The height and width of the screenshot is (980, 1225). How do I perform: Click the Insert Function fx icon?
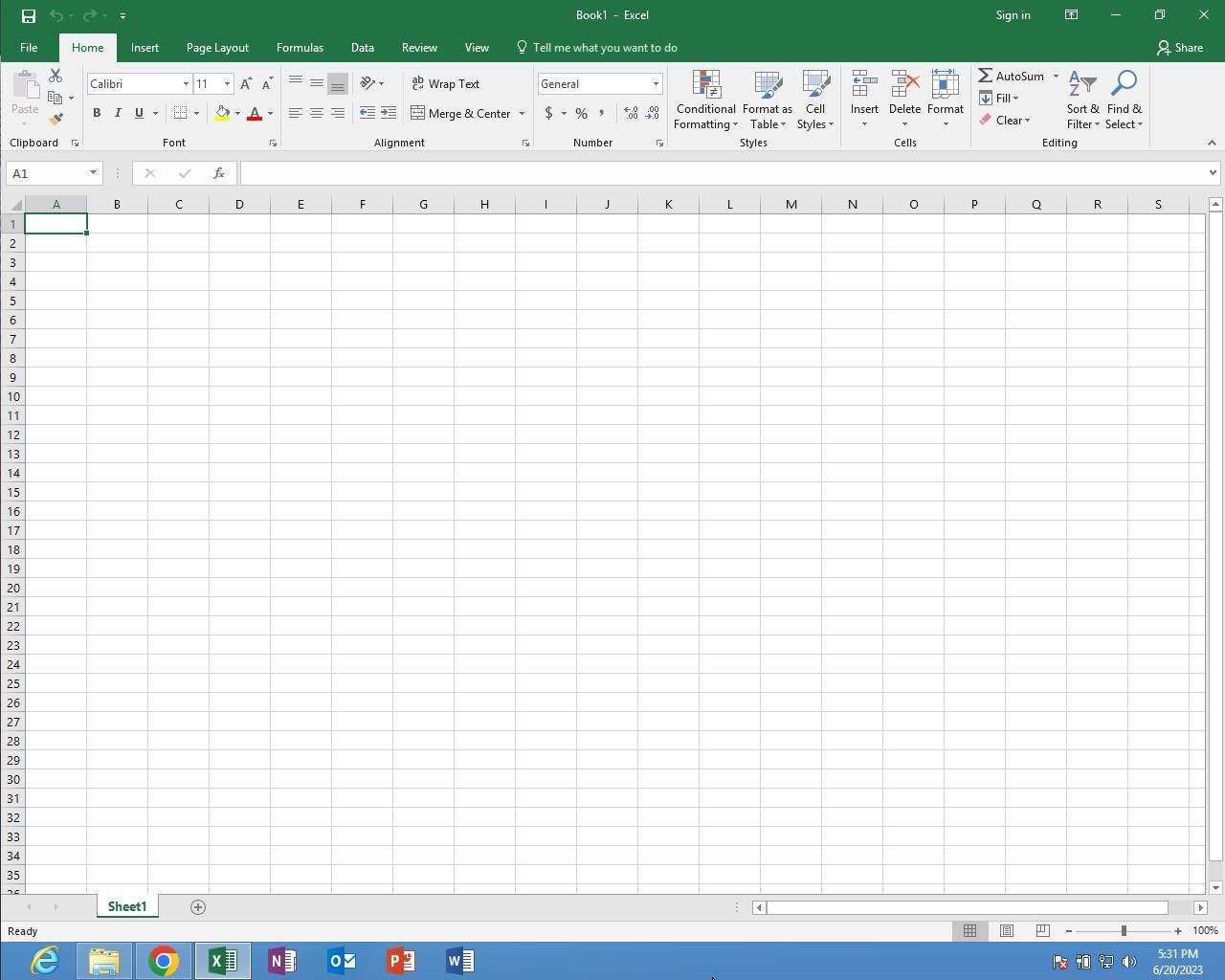coord(219,173)
